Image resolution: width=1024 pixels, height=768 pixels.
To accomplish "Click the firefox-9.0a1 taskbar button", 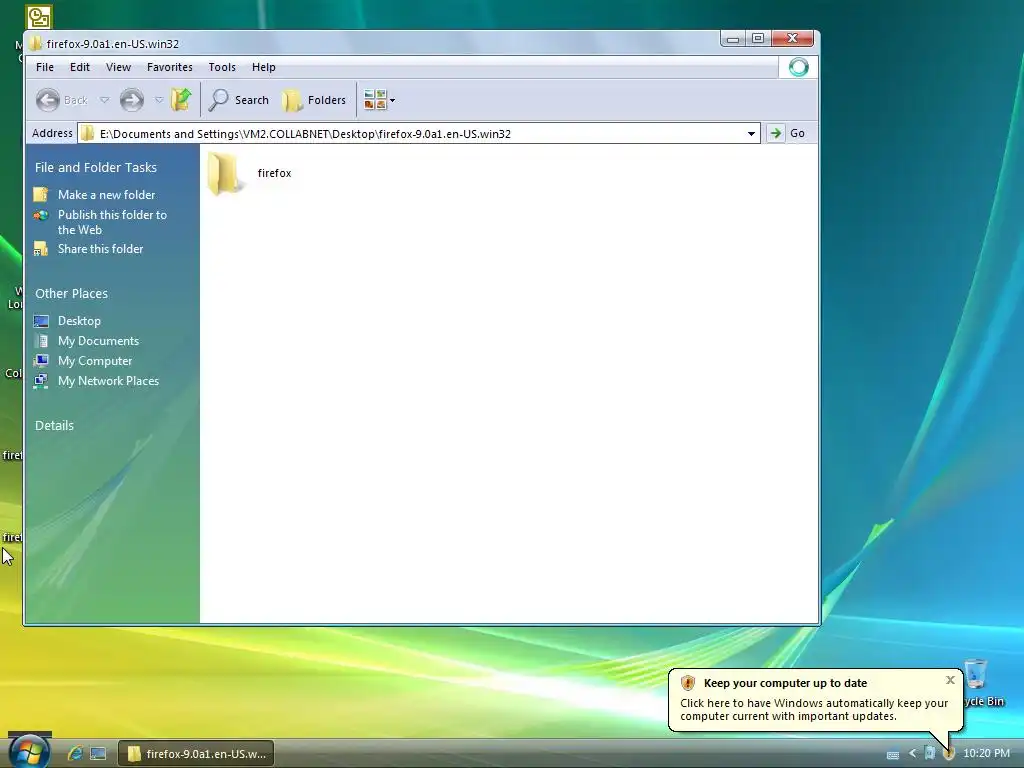I will (195, 754).
